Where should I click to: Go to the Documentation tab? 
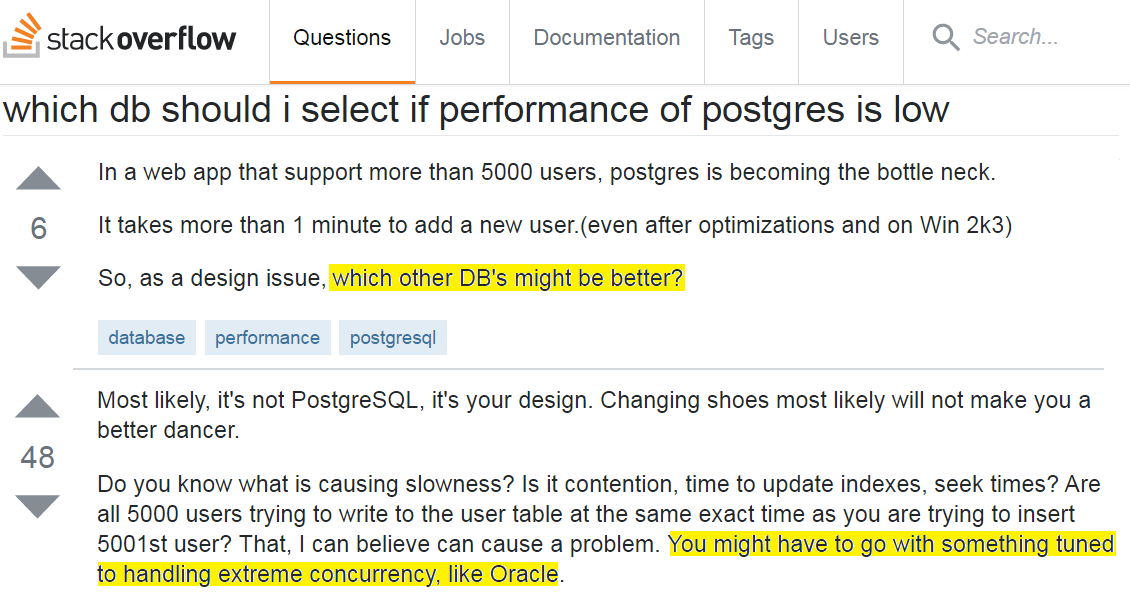(607, 38)
